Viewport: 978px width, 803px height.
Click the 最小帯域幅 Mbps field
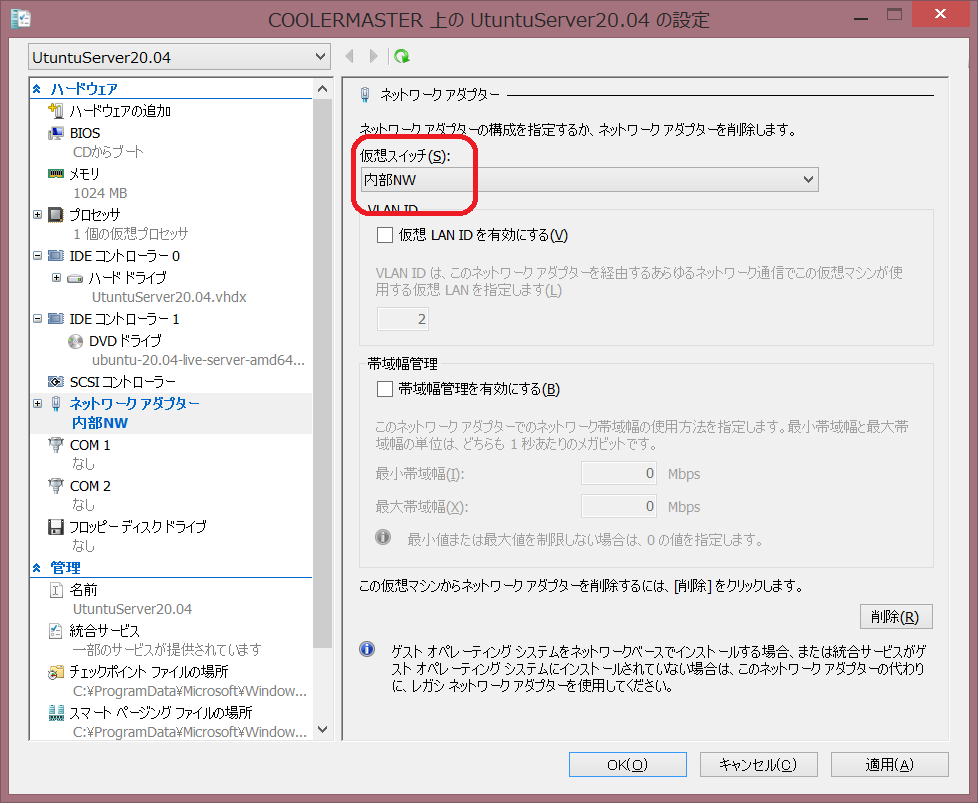tap(619, 474)
